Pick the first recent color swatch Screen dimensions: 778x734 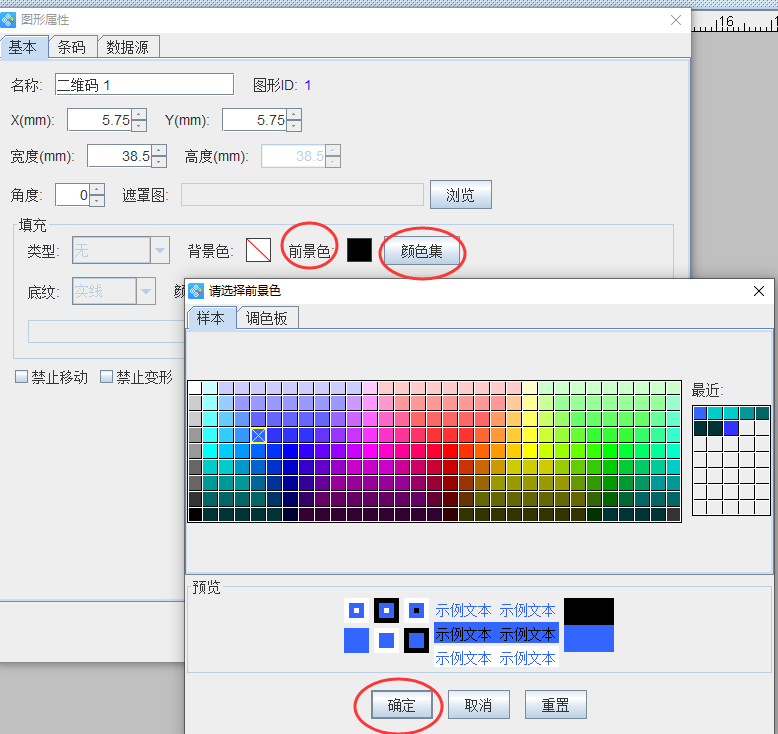700,413
